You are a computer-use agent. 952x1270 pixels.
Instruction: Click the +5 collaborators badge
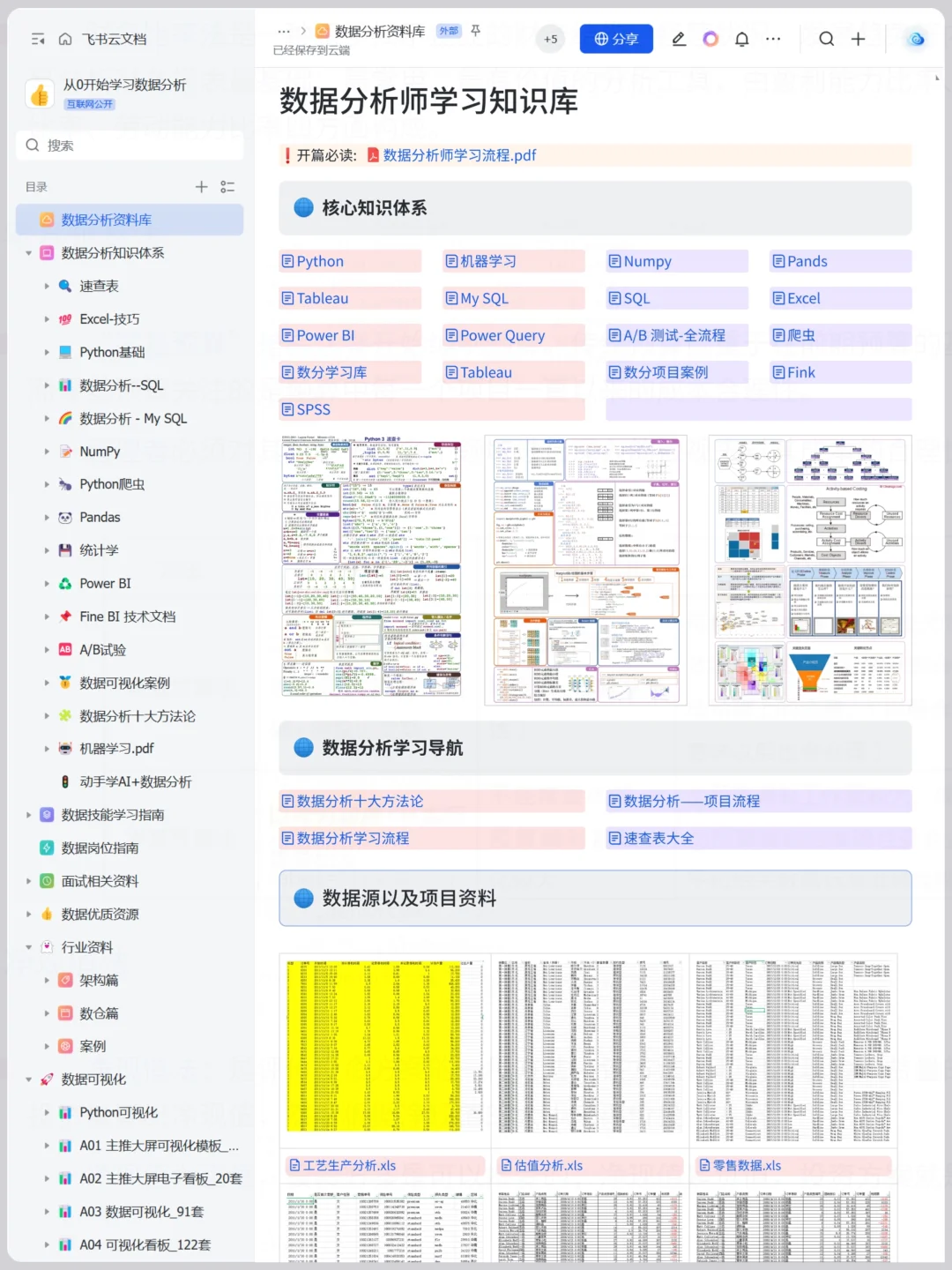pos(550,39)
